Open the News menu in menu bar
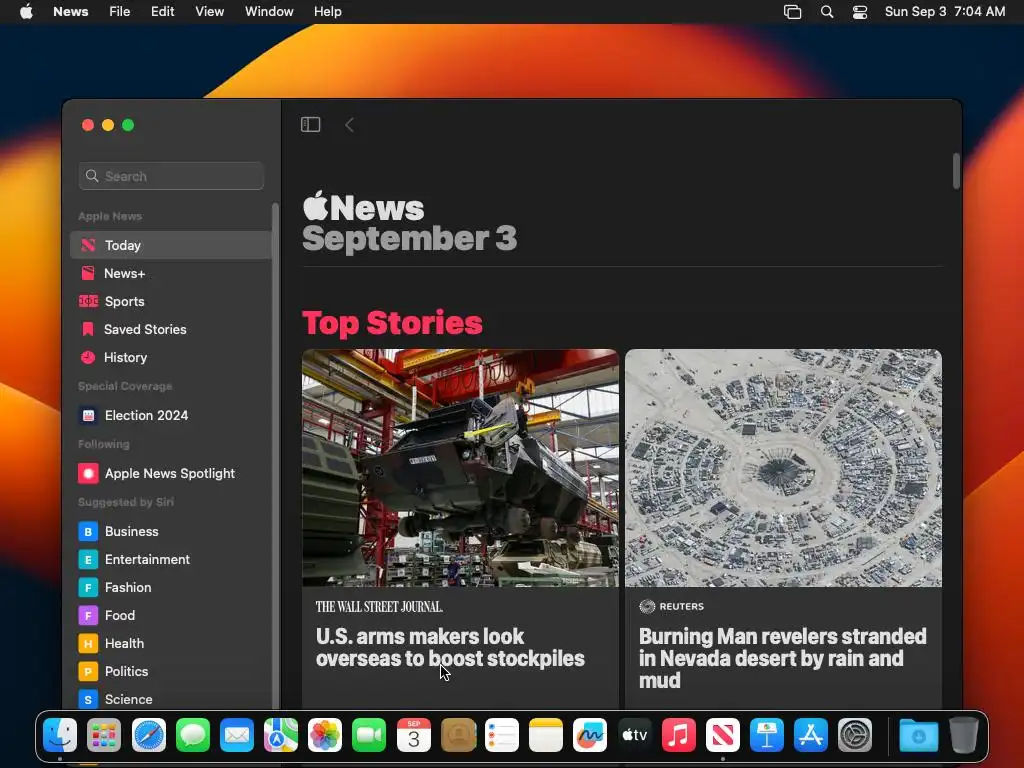This screenshot has width=1024, height=768. point(71,11)
